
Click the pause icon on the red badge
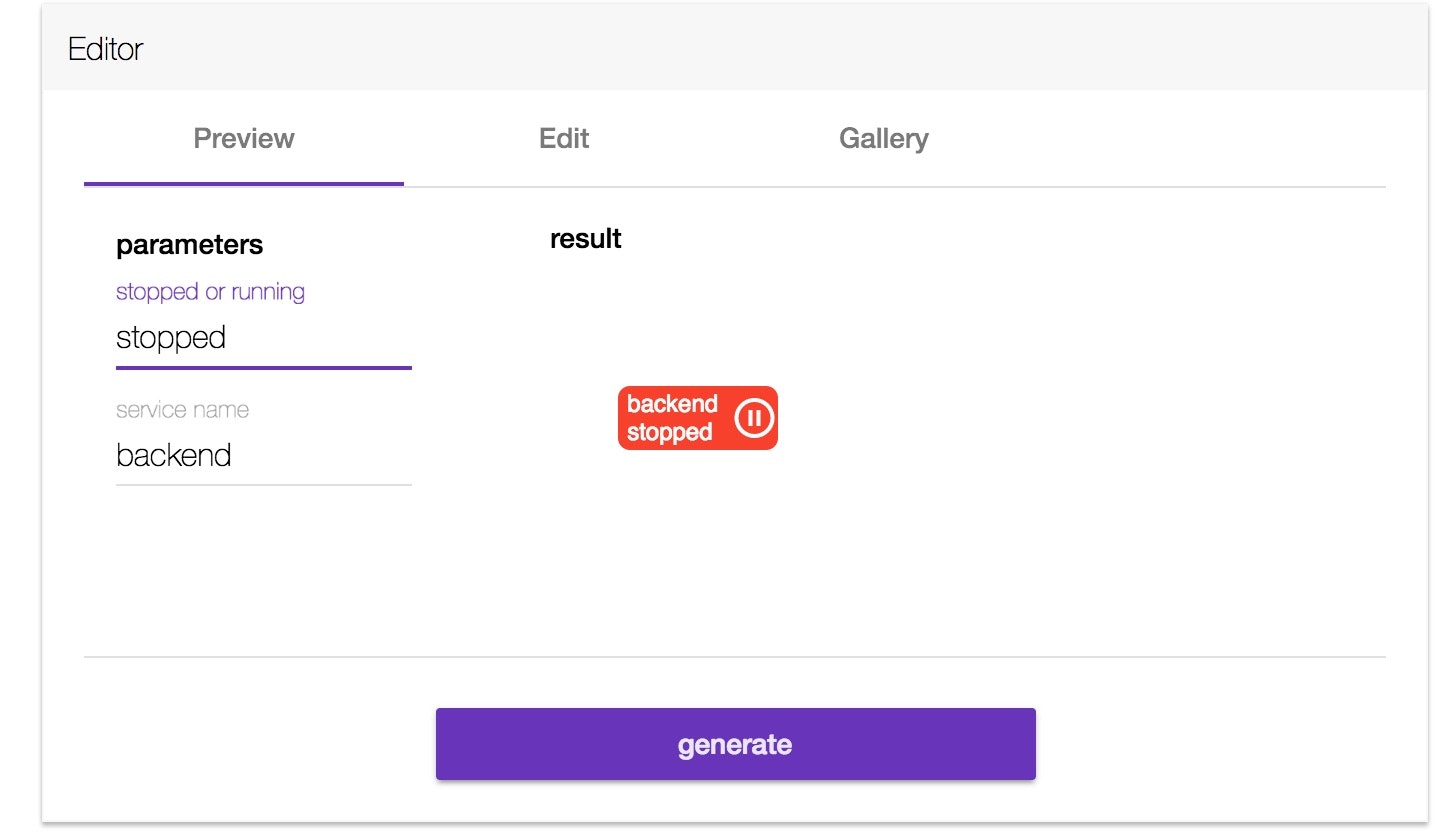(756, 418)
